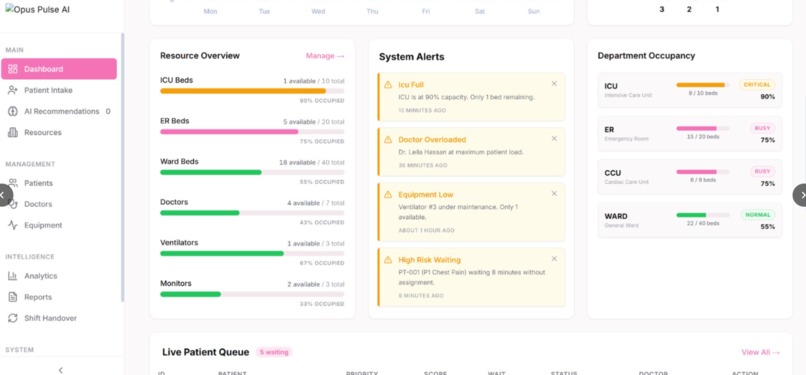Click the 'Equipment Low' alert title
This screenshot has width=806, height=375.
tap(426, 195)
